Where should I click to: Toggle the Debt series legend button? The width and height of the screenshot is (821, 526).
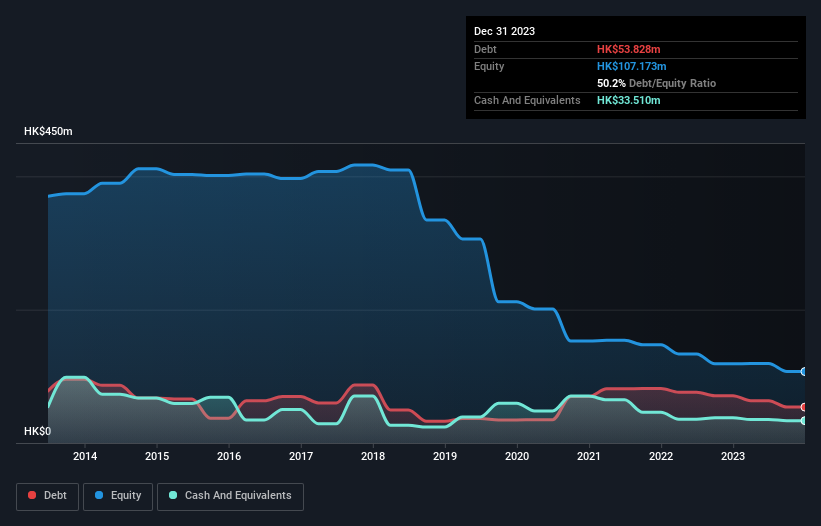(48, 496)
